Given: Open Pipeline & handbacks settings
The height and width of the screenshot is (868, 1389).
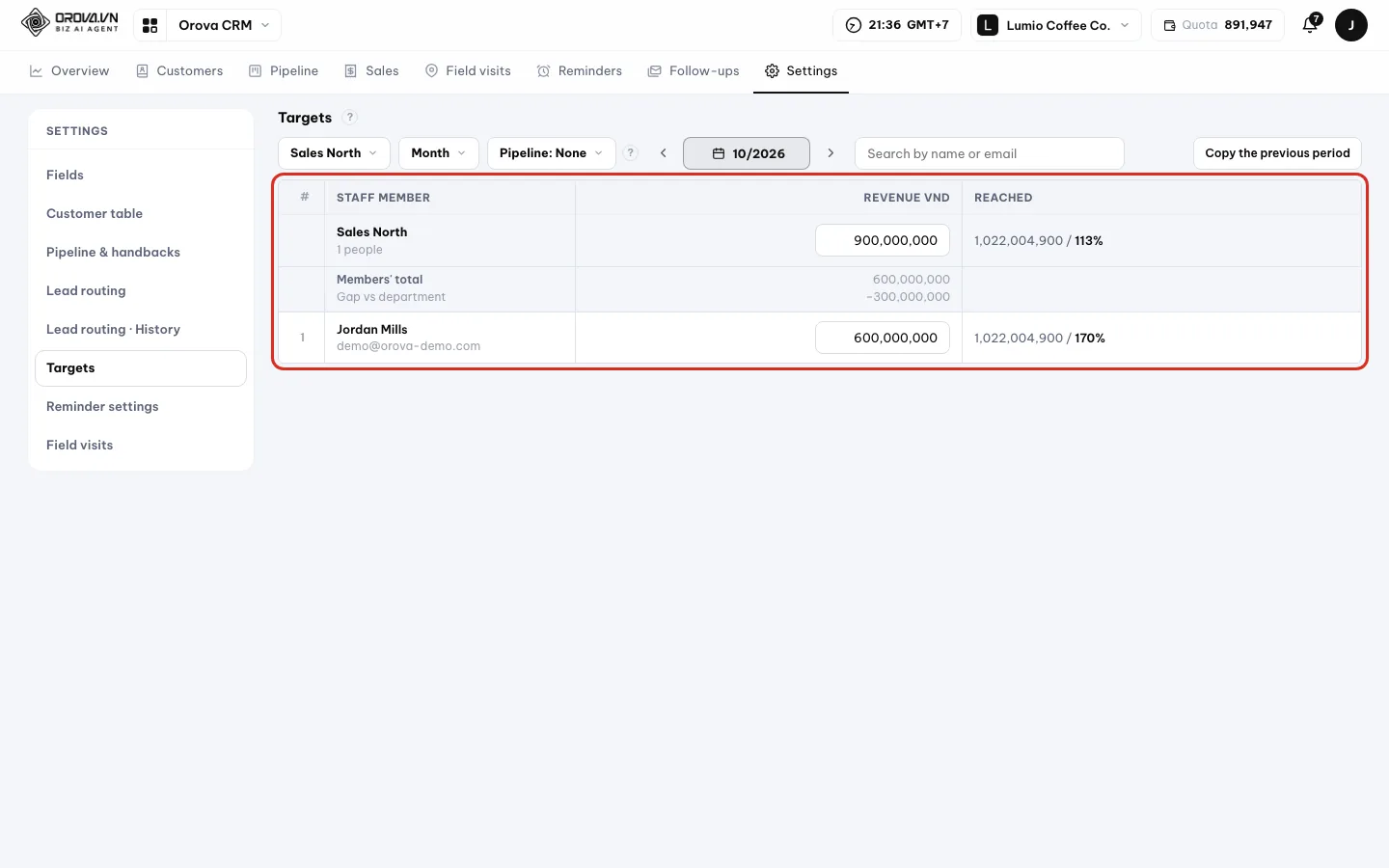Looking at the screenshot, I should [141, 252].
